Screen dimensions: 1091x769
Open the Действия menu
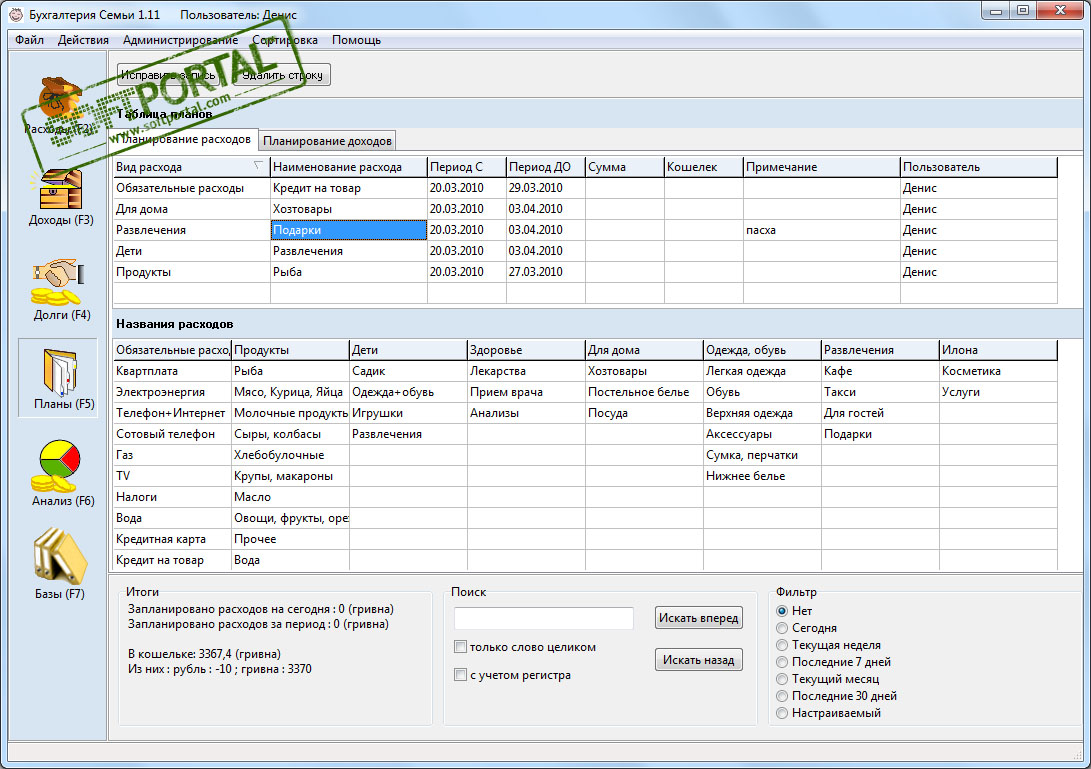tap(83, 40)
